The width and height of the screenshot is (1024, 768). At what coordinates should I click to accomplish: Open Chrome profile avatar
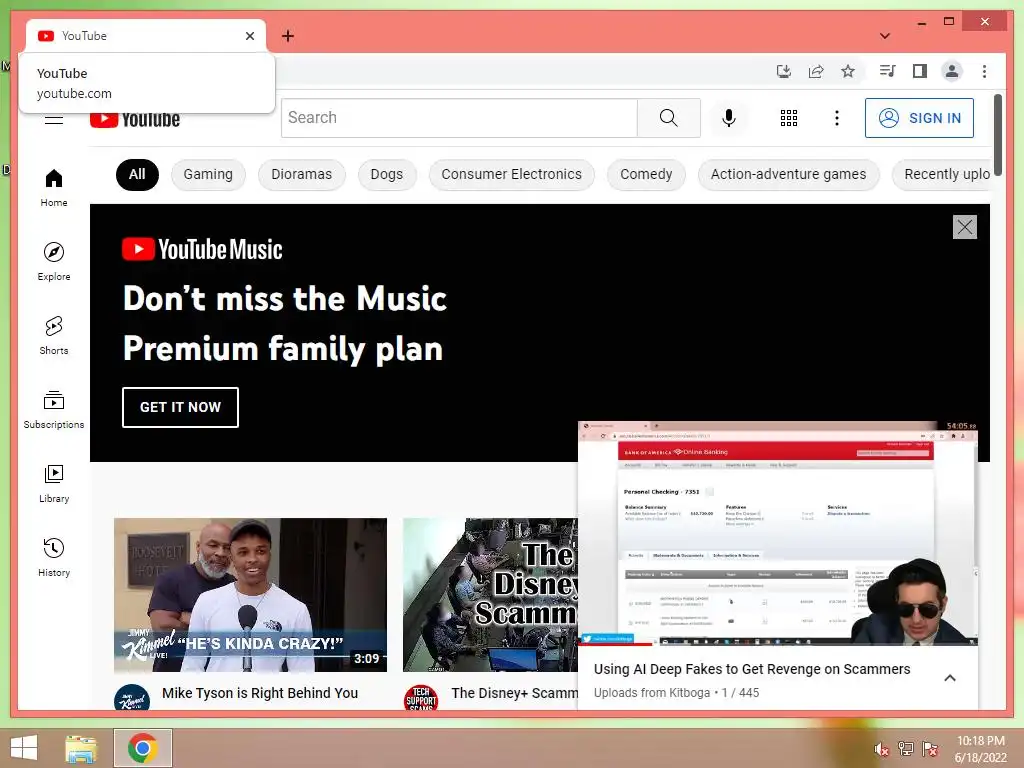coord(952,71)
